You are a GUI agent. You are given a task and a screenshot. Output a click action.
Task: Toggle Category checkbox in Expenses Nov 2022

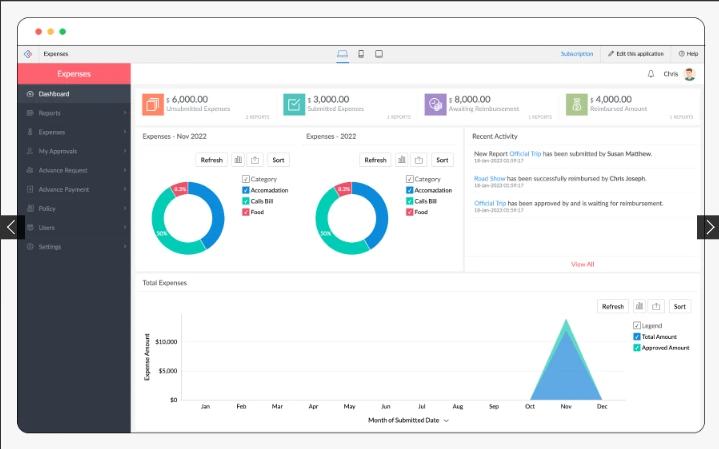click(x=246, y=179)
